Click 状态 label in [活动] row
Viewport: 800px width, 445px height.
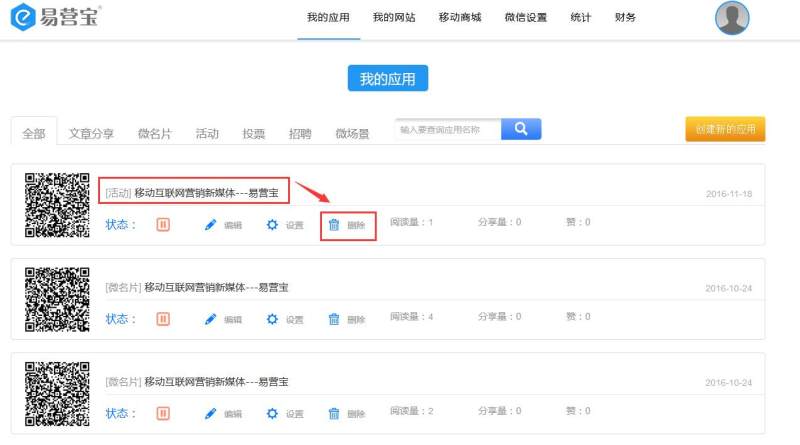[120, 225]
